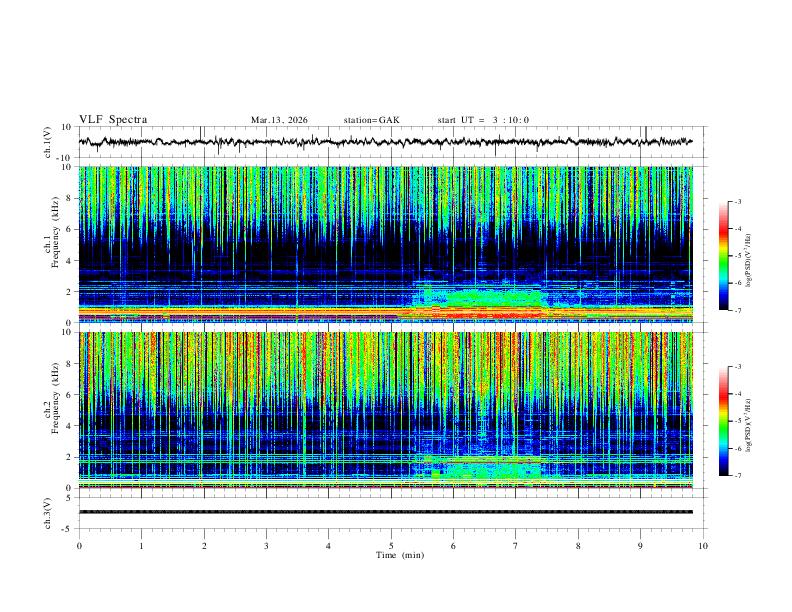Click the "-4" label on ch.2 colorbar
This screenshot has height=612, width=792.
click(x=738, y=394)
